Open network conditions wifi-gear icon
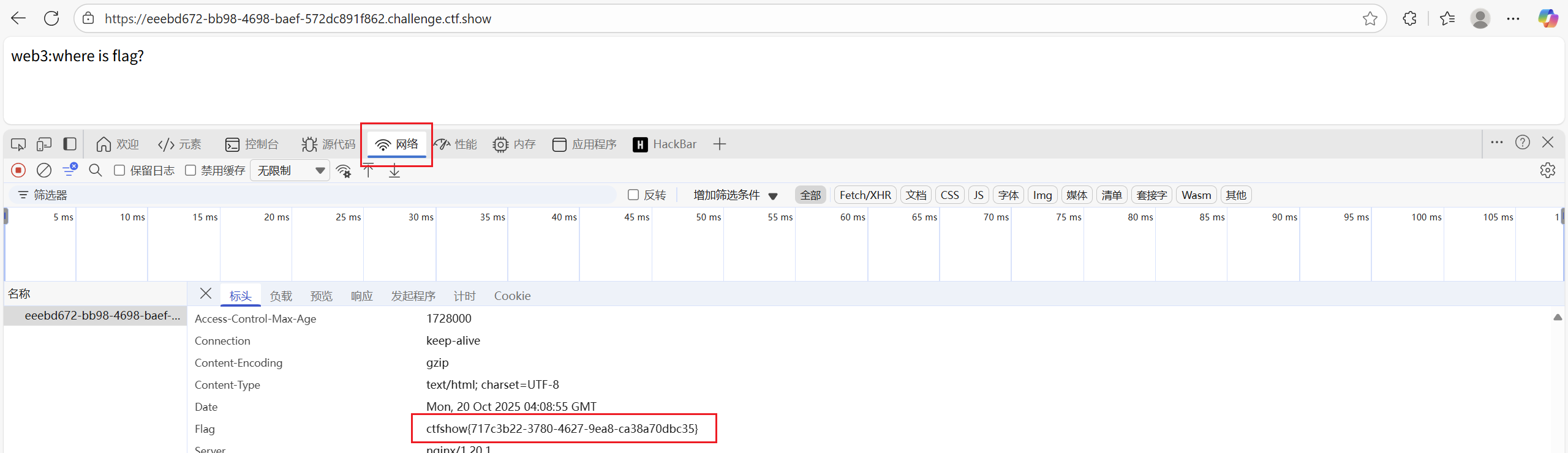The height and width of the screenshot is (453, 1568). pos(344,171)
